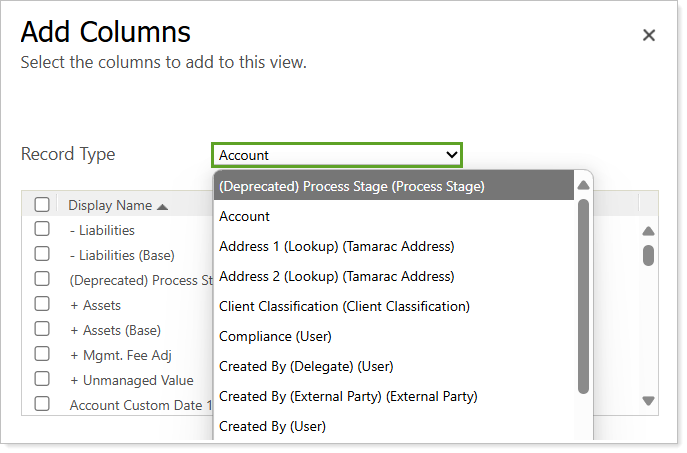Tick the '+ Assets' column checkbox
The image size is (687, 453).
(x=42, y=304)
